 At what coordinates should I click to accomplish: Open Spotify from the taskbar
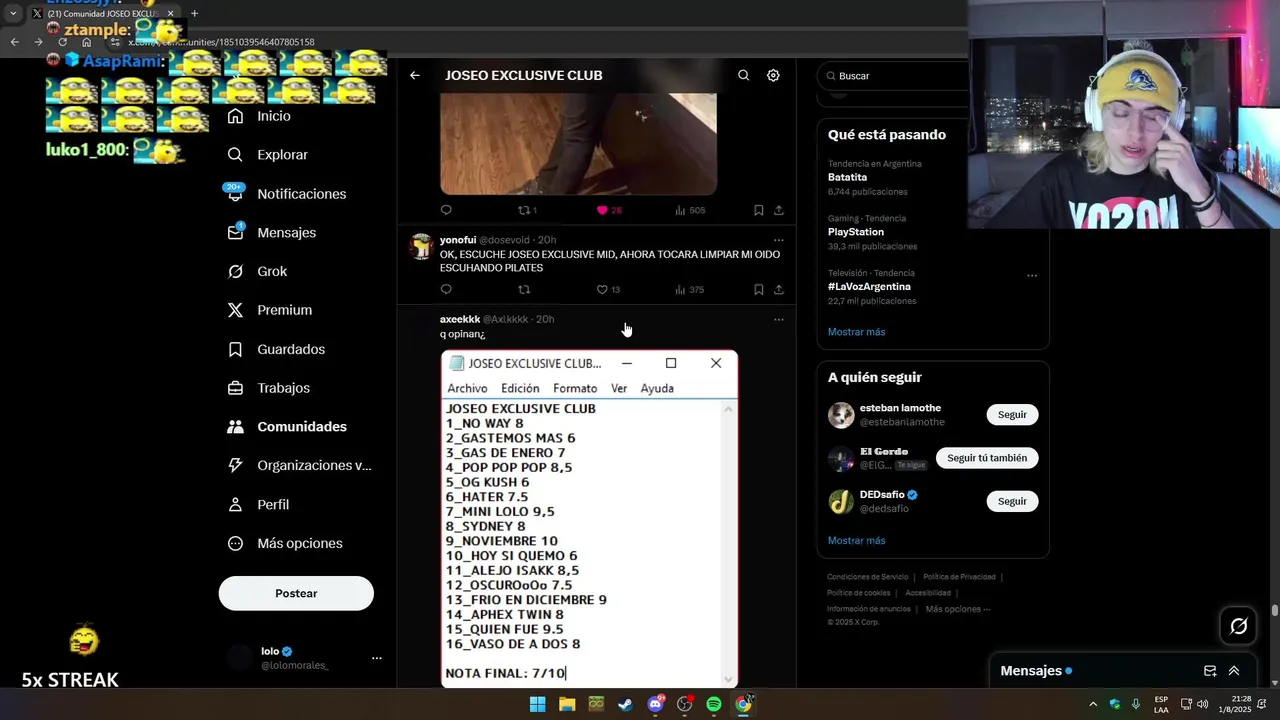(x=714, y=704)
